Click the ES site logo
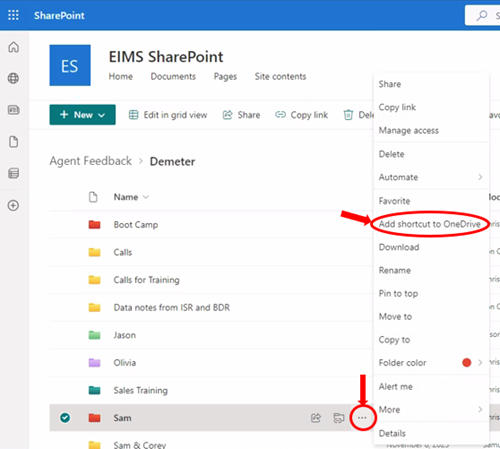The width and height of the screenshot is (500, 449). click(x=70, y=65)
